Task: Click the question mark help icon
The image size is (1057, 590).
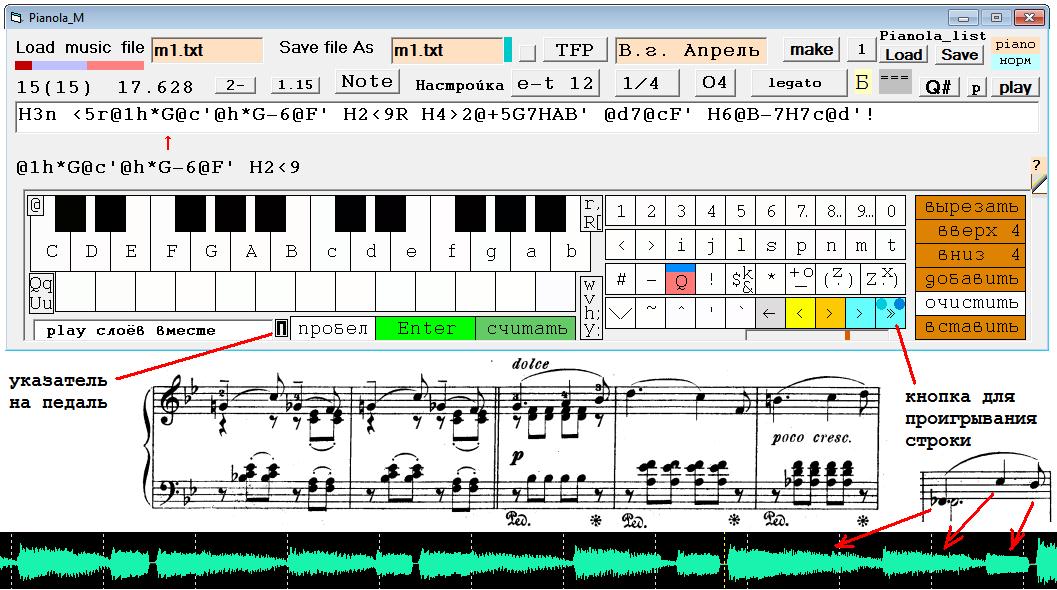Action: click(1037, 165)
